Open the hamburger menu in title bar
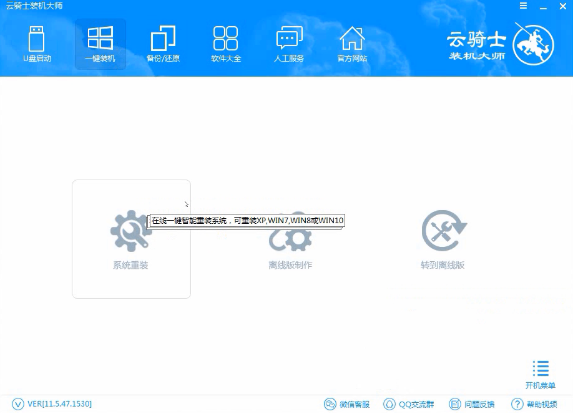This screenshot has width=573, height=413. [523, 6]
